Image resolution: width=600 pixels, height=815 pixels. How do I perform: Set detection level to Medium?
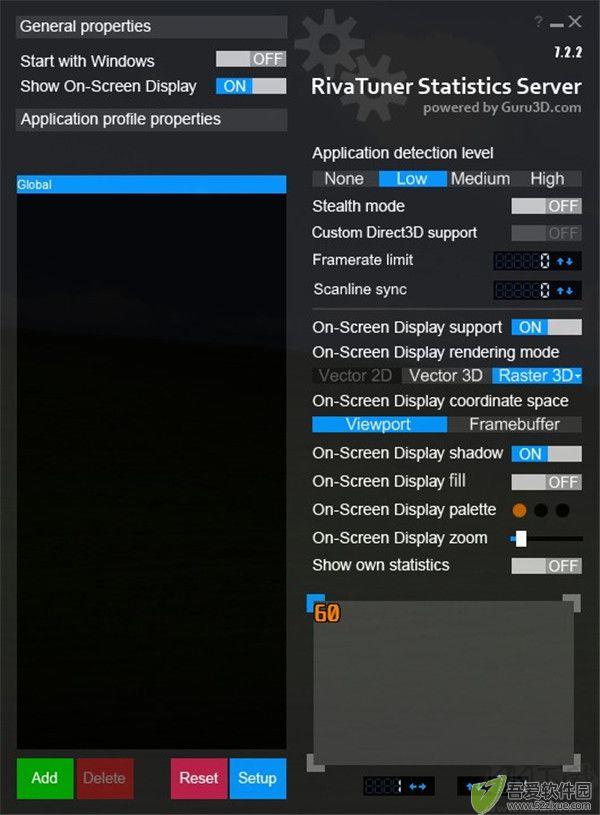pos(480,179)
